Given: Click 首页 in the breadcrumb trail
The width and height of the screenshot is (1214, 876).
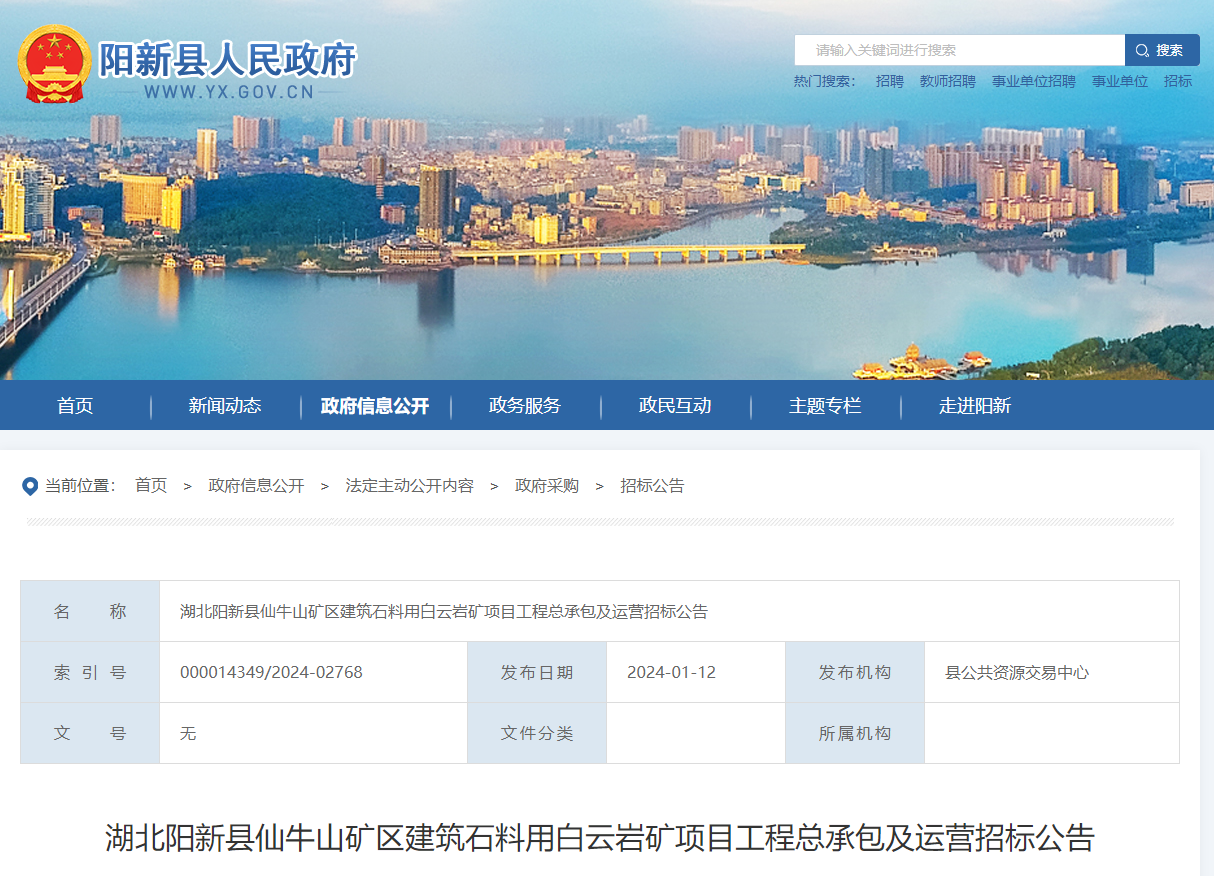Looking at the screenshot, I should coord(151,486).
